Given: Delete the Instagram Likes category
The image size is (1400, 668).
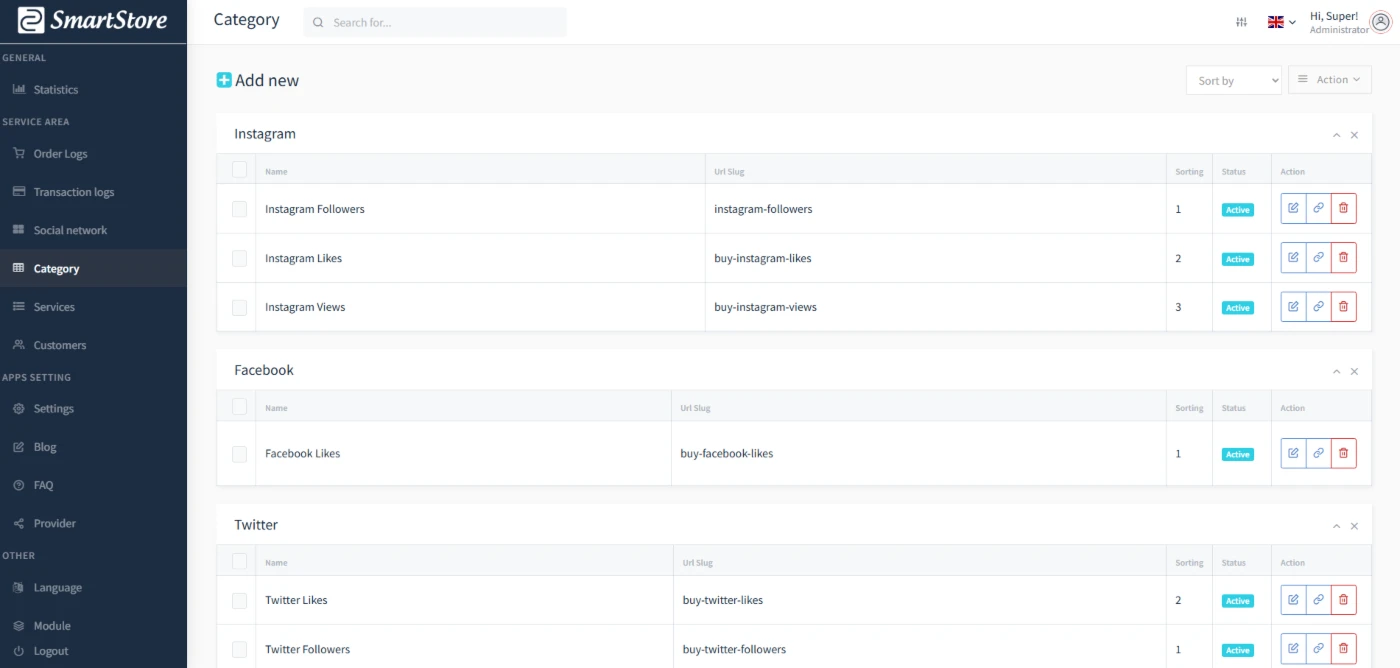Looking at the screenshot, I should tap(1344, 258).
